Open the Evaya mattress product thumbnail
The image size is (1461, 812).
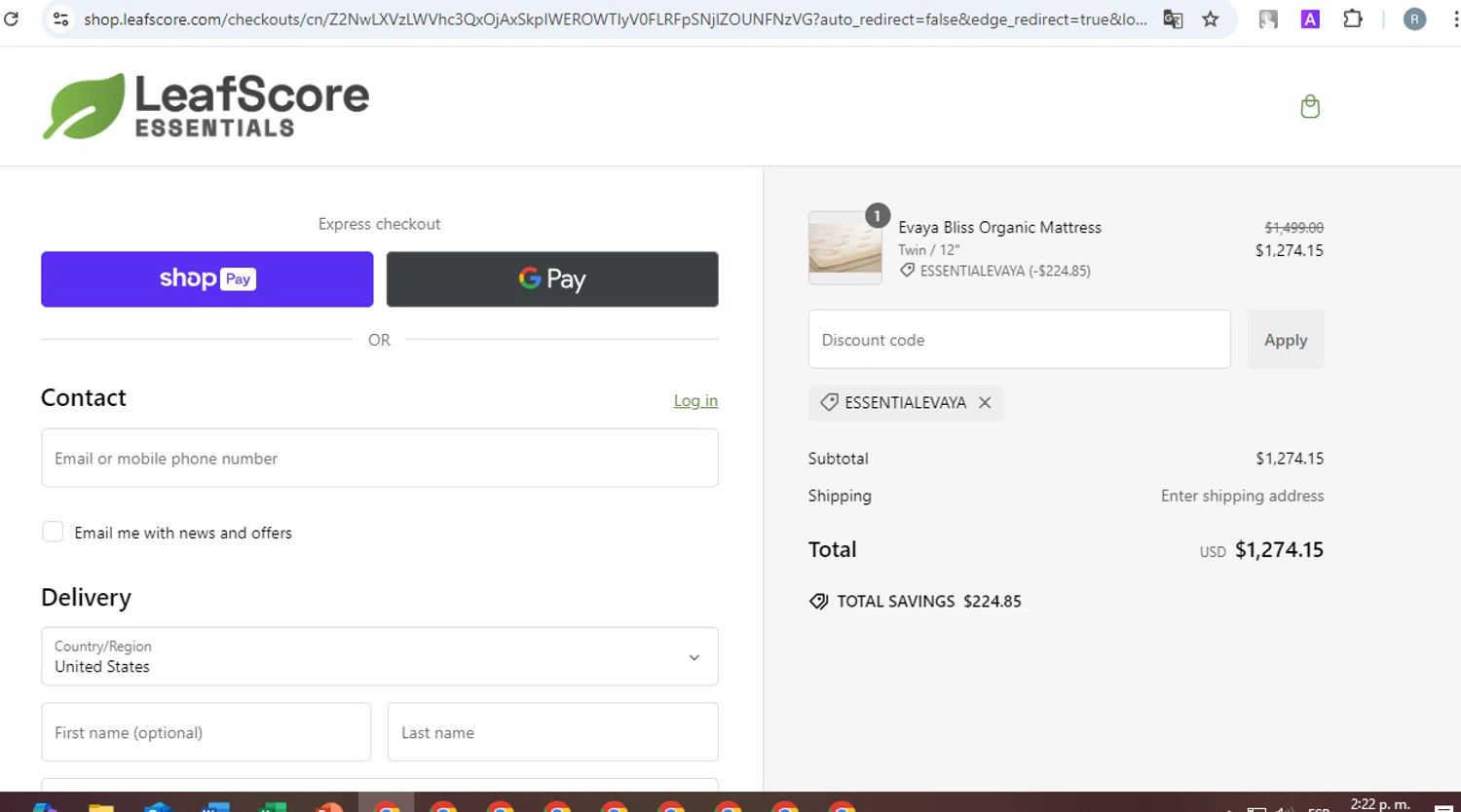(x=845, y=247)
